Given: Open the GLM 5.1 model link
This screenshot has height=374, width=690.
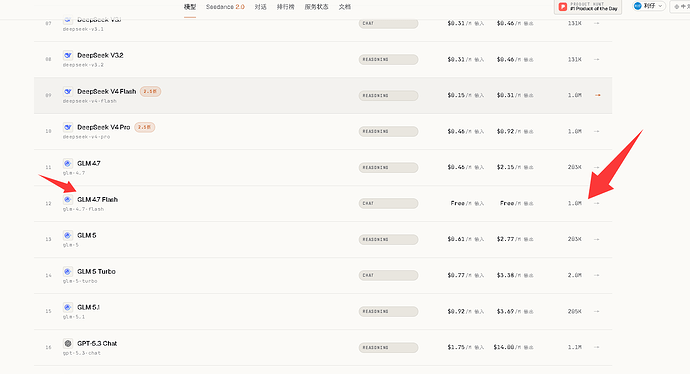Looking at the screenshot, I should coord(88,307).
